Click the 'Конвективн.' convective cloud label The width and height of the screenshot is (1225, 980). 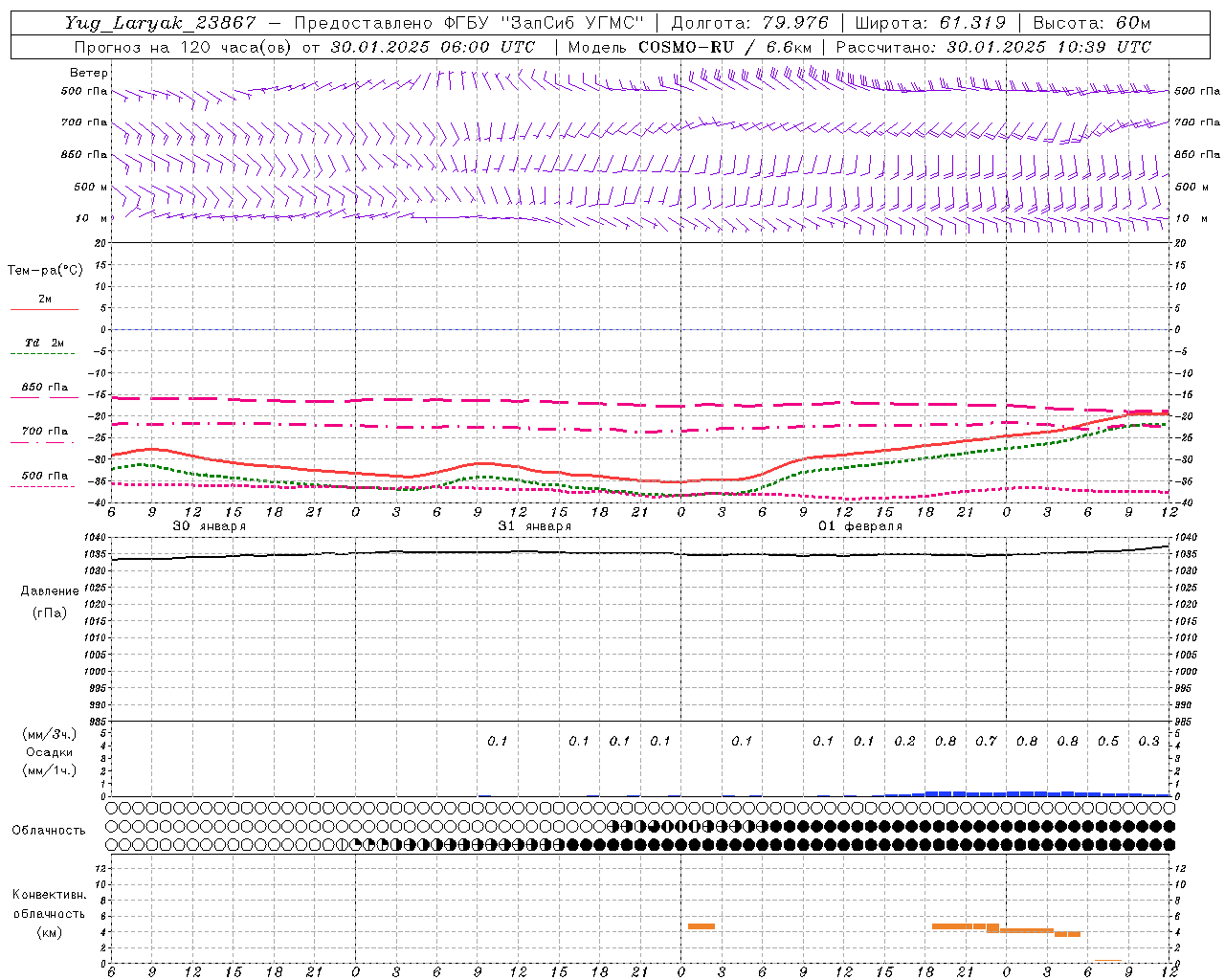point(50,895)
